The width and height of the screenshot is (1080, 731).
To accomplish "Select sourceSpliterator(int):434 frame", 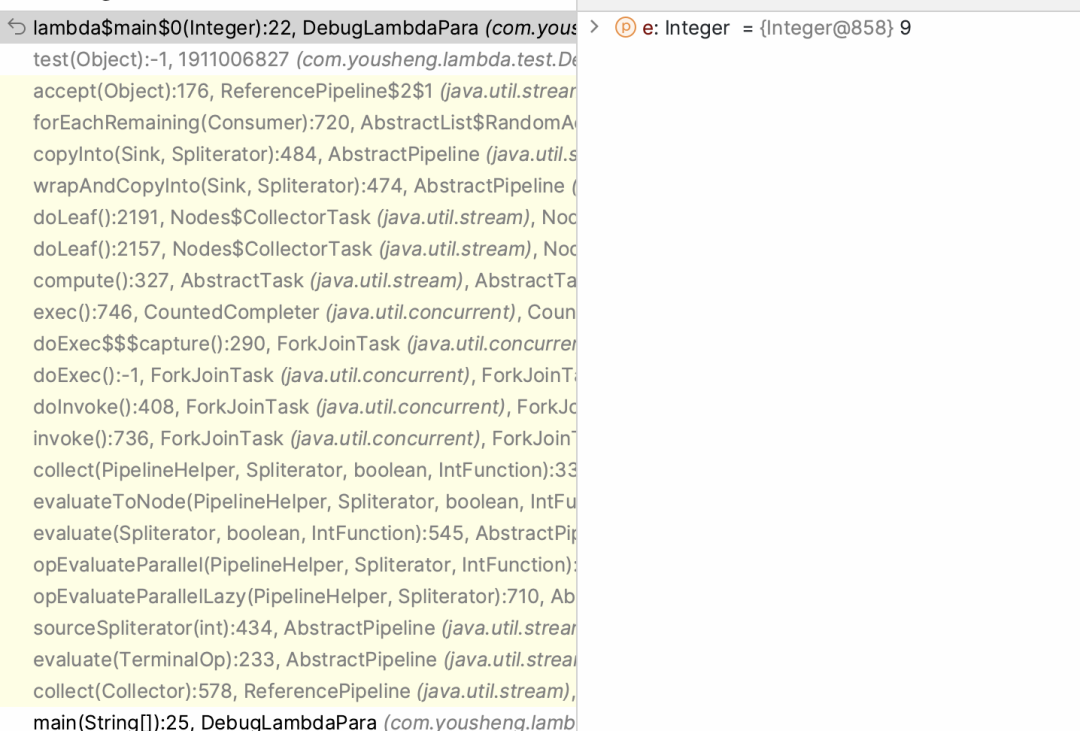I will point(288,628).
